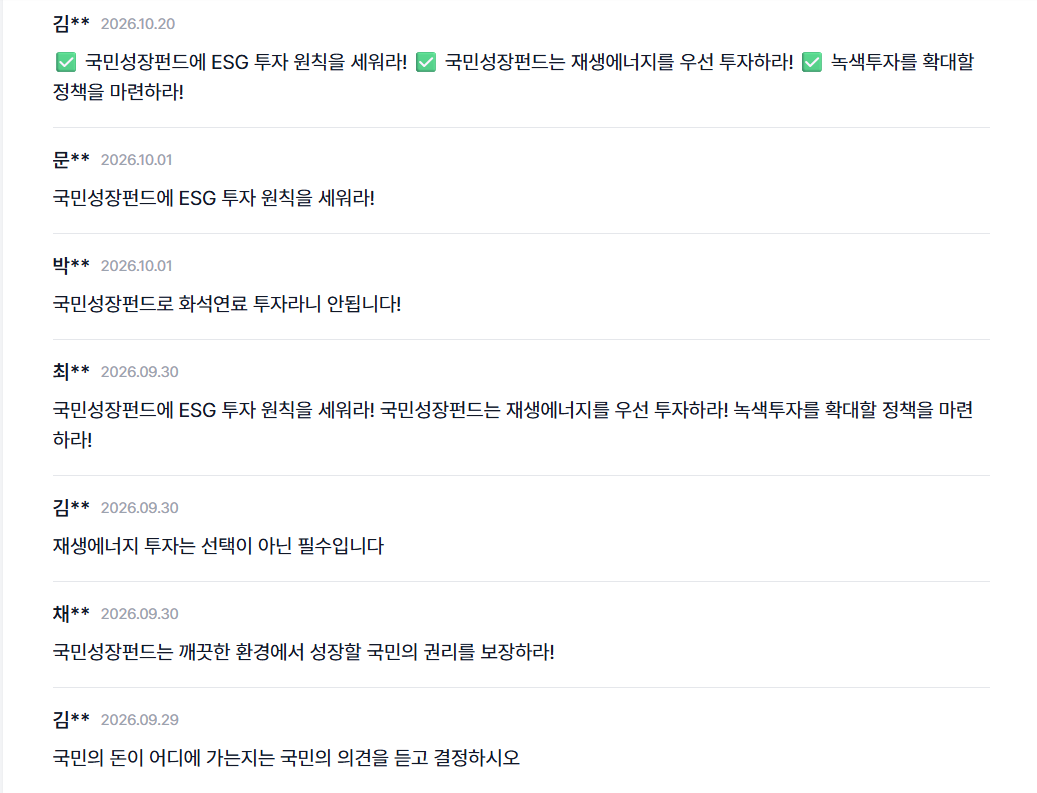
Task: Click the 2026.09.29 date on last comment
Action: 140,720
